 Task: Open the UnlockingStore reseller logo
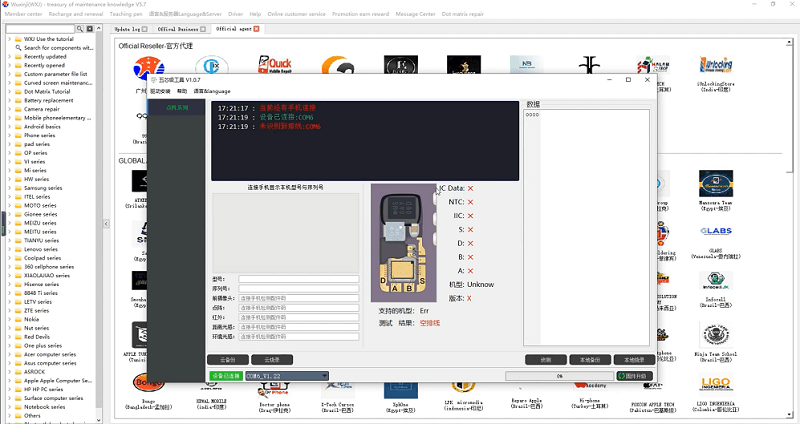[x=716, y=65]
